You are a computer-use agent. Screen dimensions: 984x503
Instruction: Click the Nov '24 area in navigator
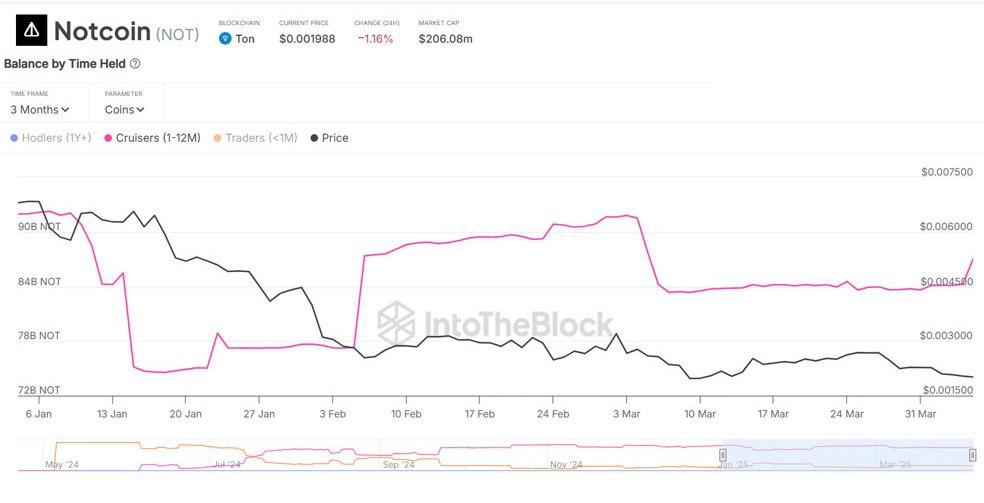(x=565, y=465)
